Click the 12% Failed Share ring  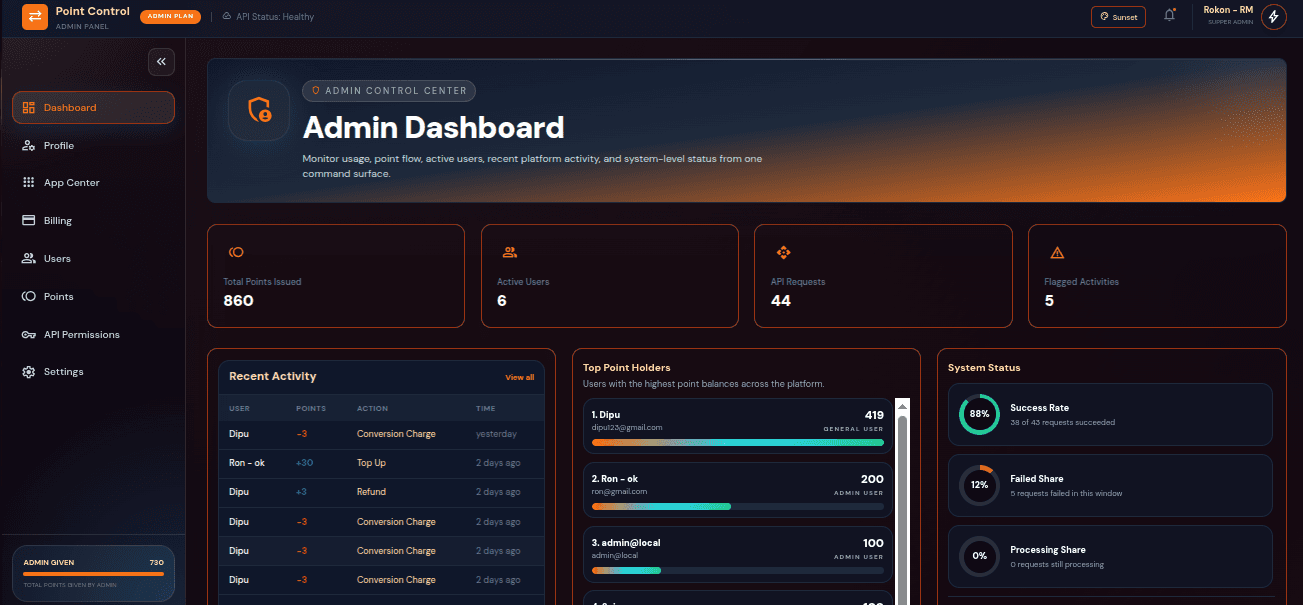click(979, 485)
